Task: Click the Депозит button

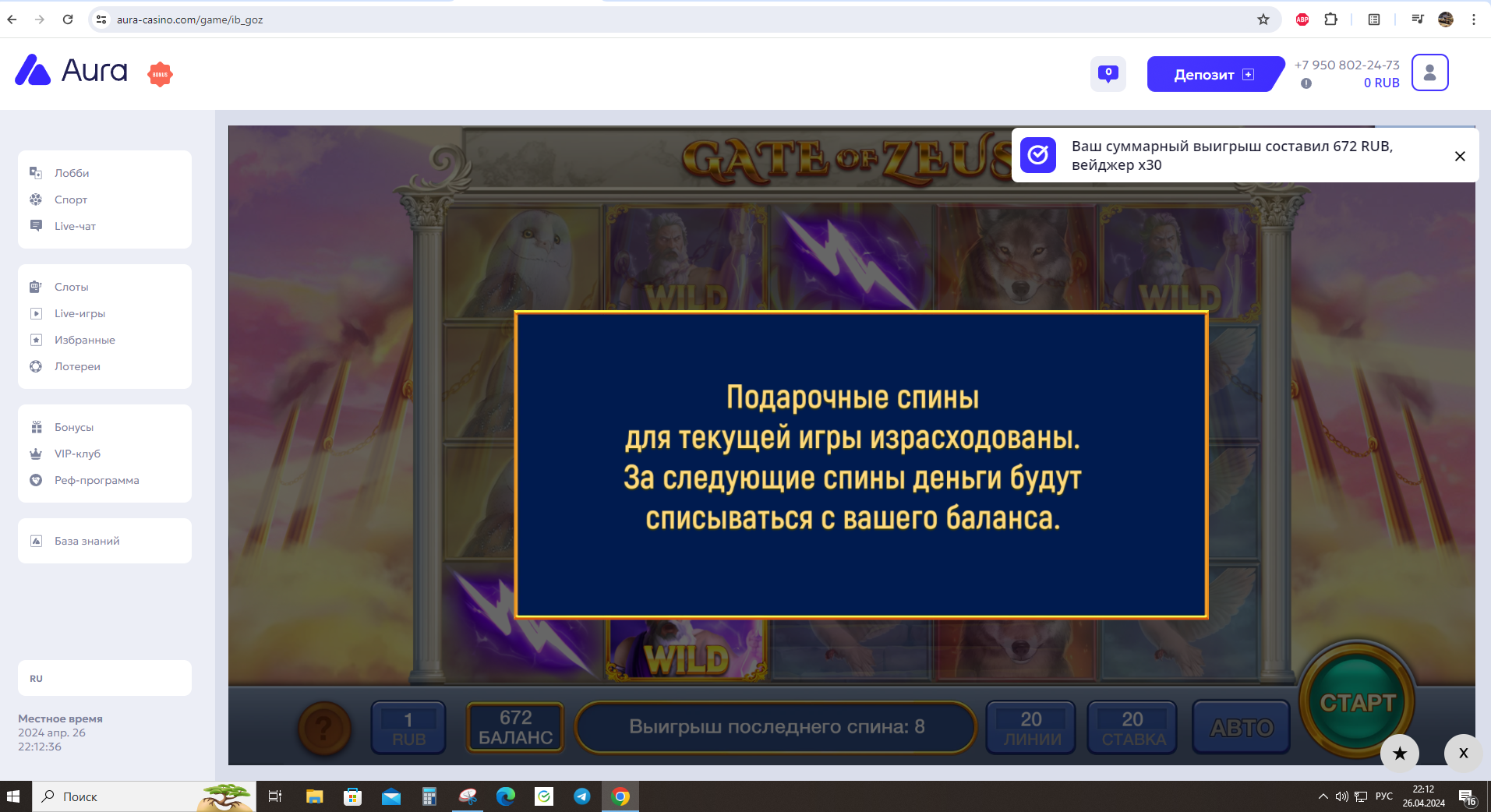Action: (x=1214, y=74)
